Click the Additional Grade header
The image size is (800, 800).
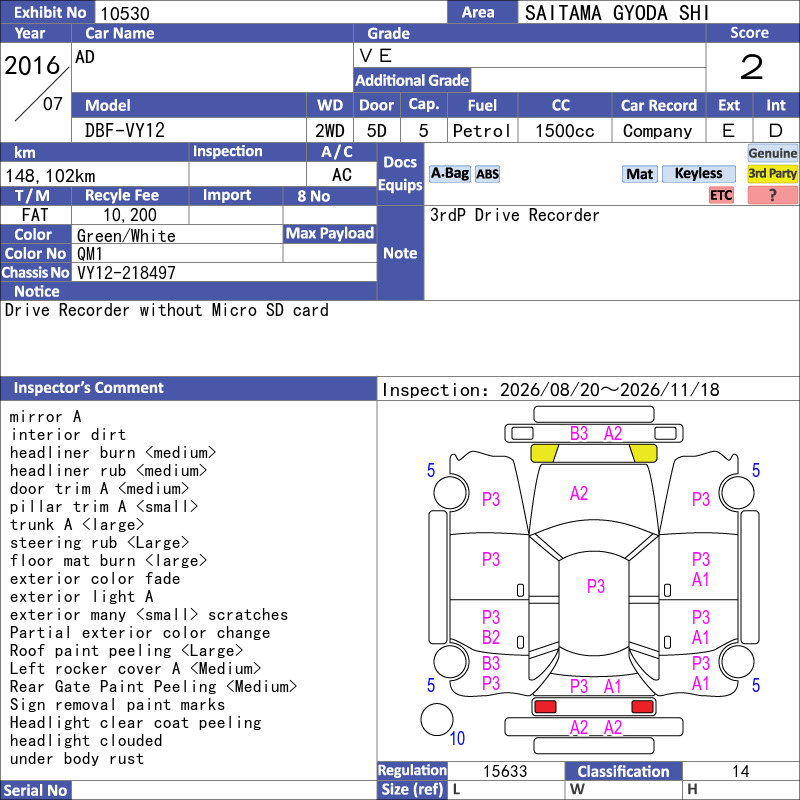click(412, 80)
